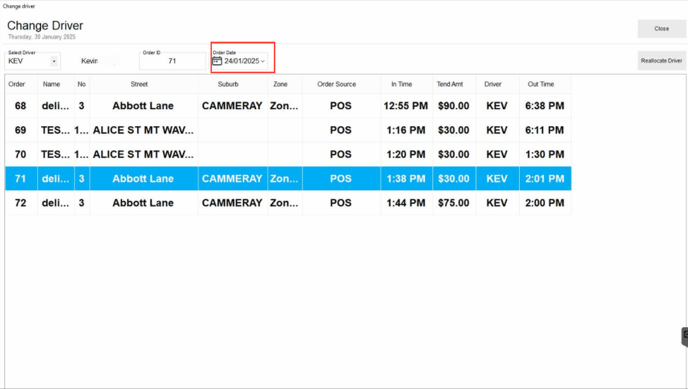Click ALICE ST street in order 69 row

143,130
